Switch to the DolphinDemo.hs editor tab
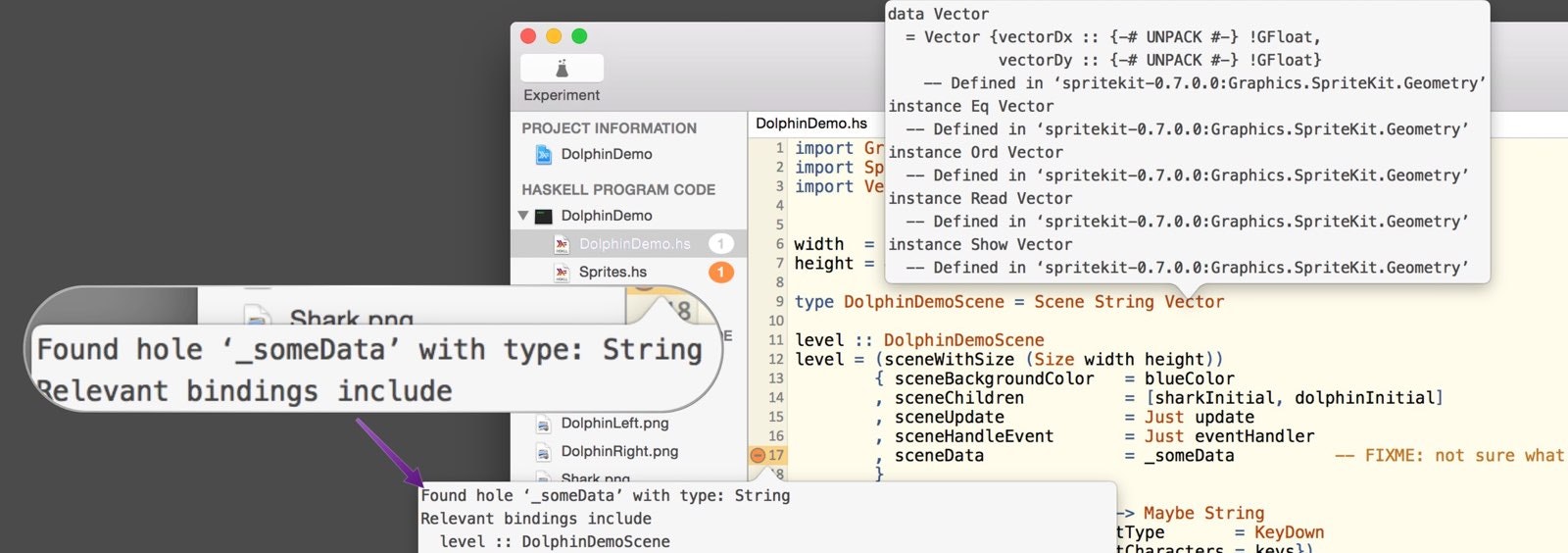 coord(811,123)
